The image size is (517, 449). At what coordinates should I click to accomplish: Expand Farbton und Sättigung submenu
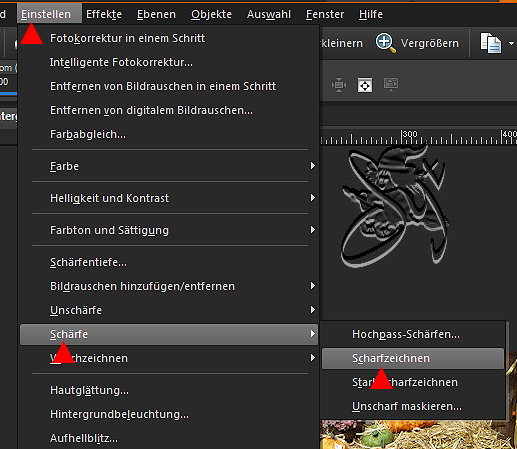pyautogui.click(x=169, y=230)
